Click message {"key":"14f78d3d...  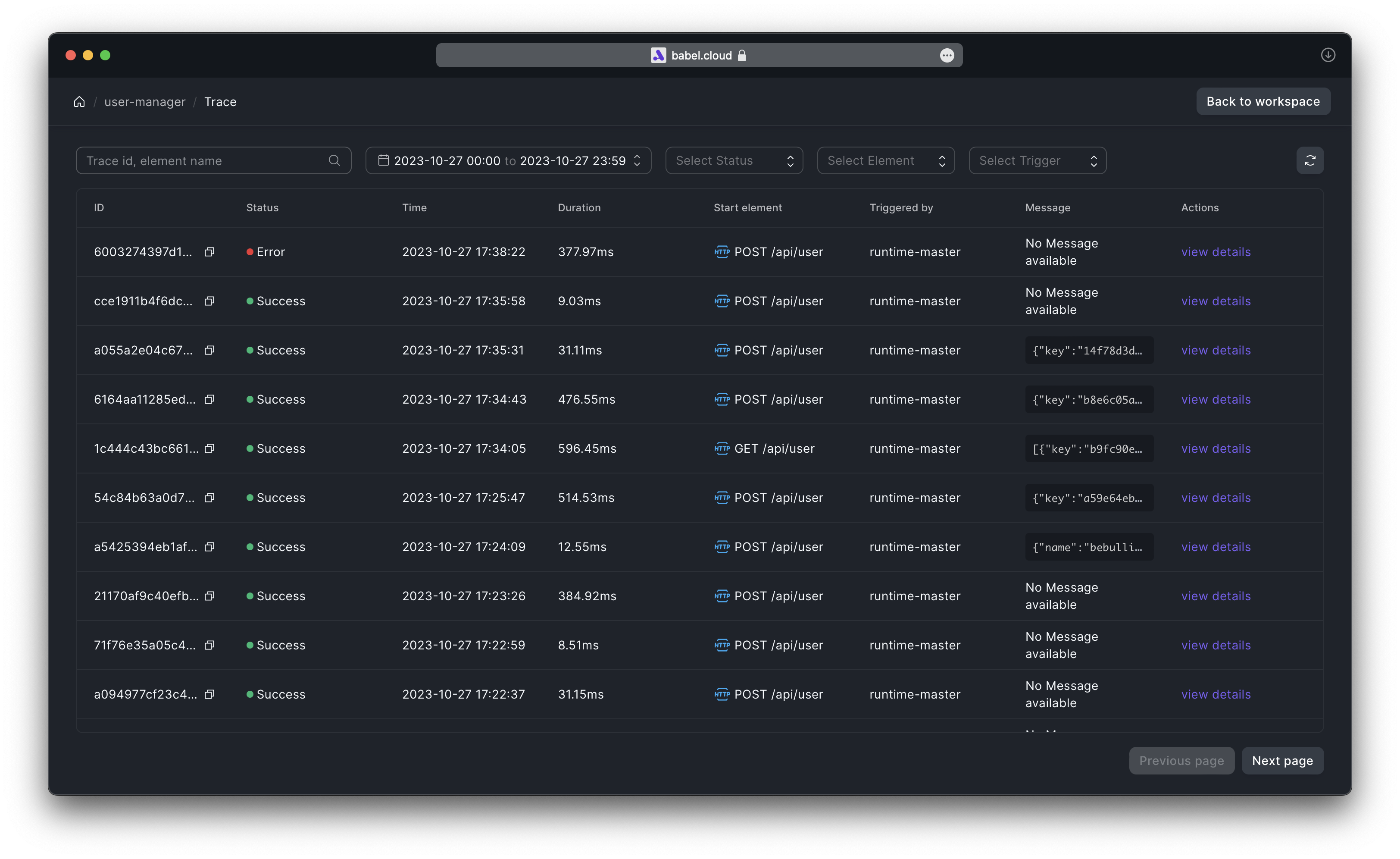[x=1089, y=350]
